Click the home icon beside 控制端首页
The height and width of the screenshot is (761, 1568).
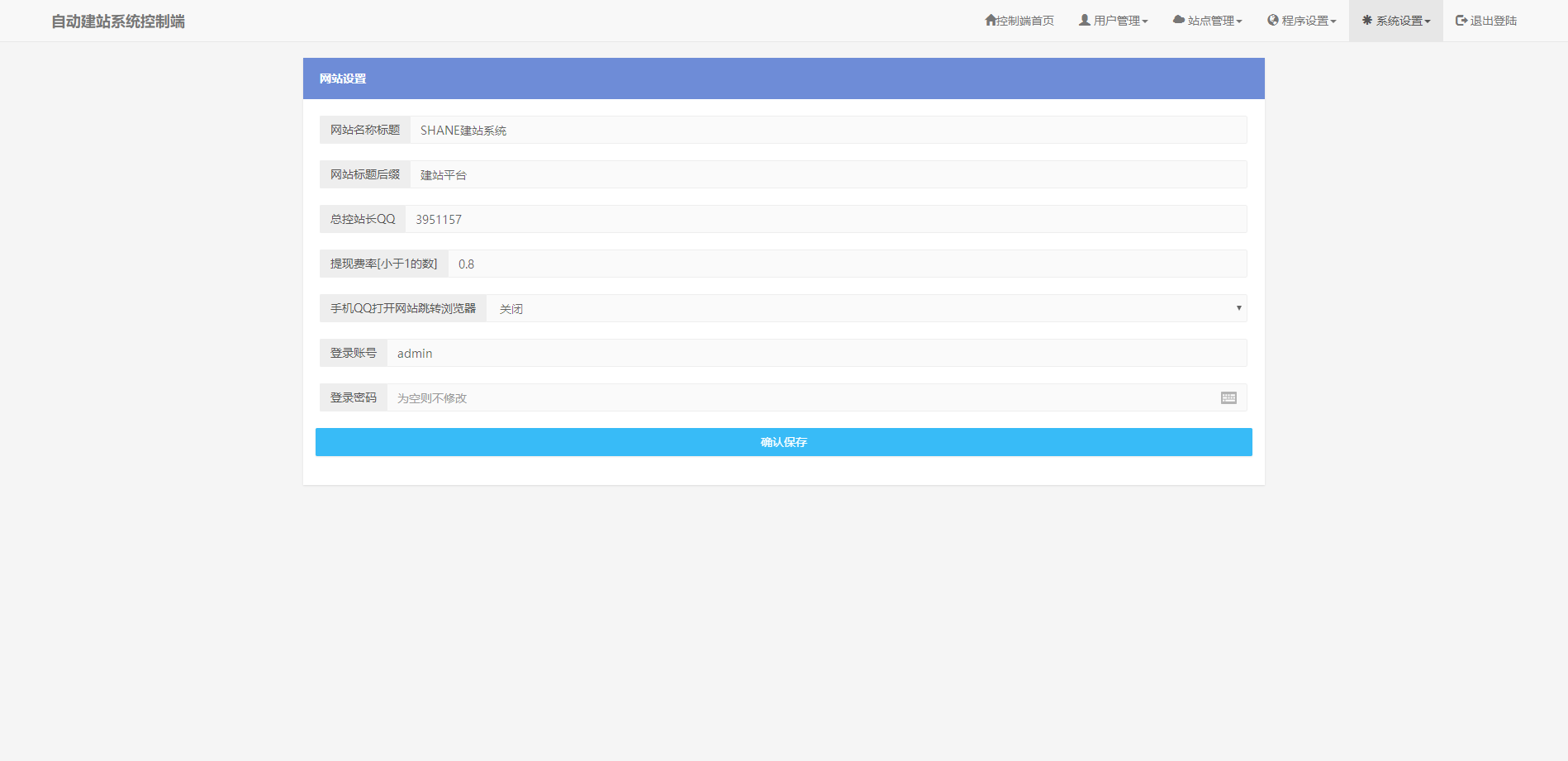click(991, 20)
